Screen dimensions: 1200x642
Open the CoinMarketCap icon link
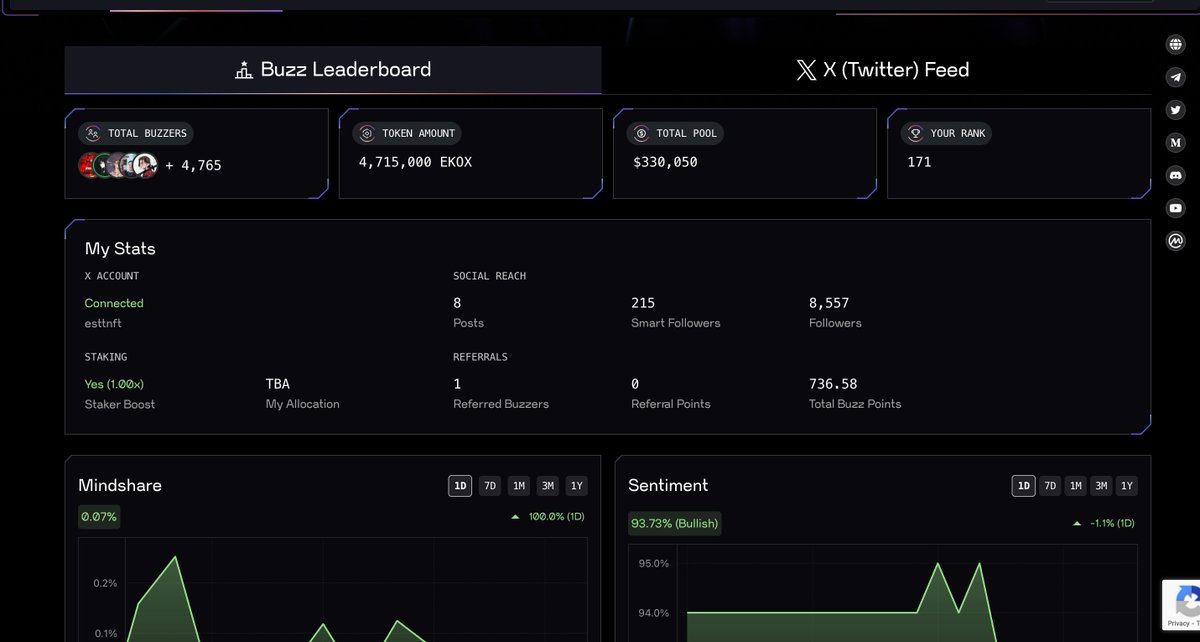pos(1176,241)
